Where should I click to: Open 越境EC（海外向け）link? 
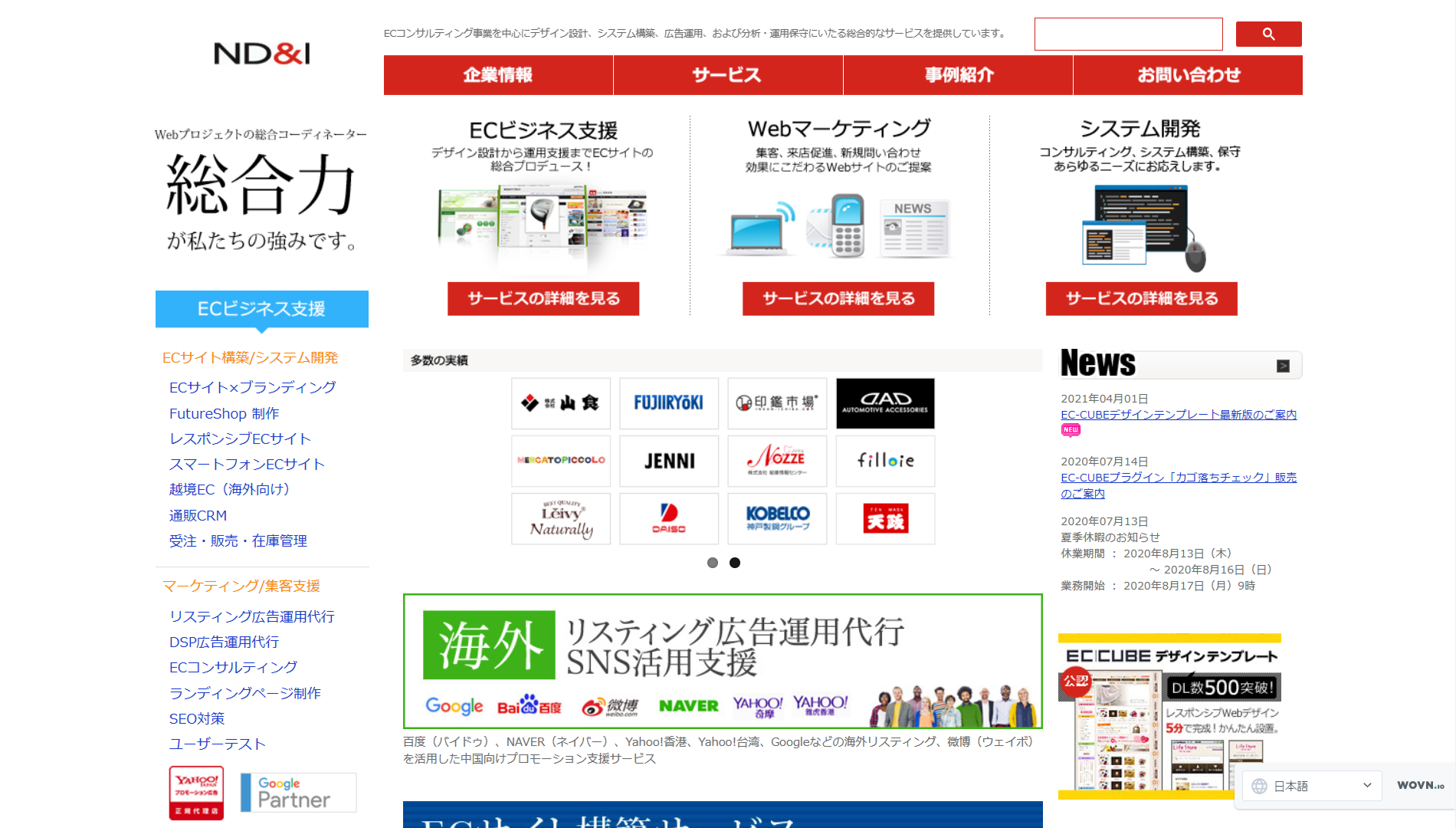point(233,489)
